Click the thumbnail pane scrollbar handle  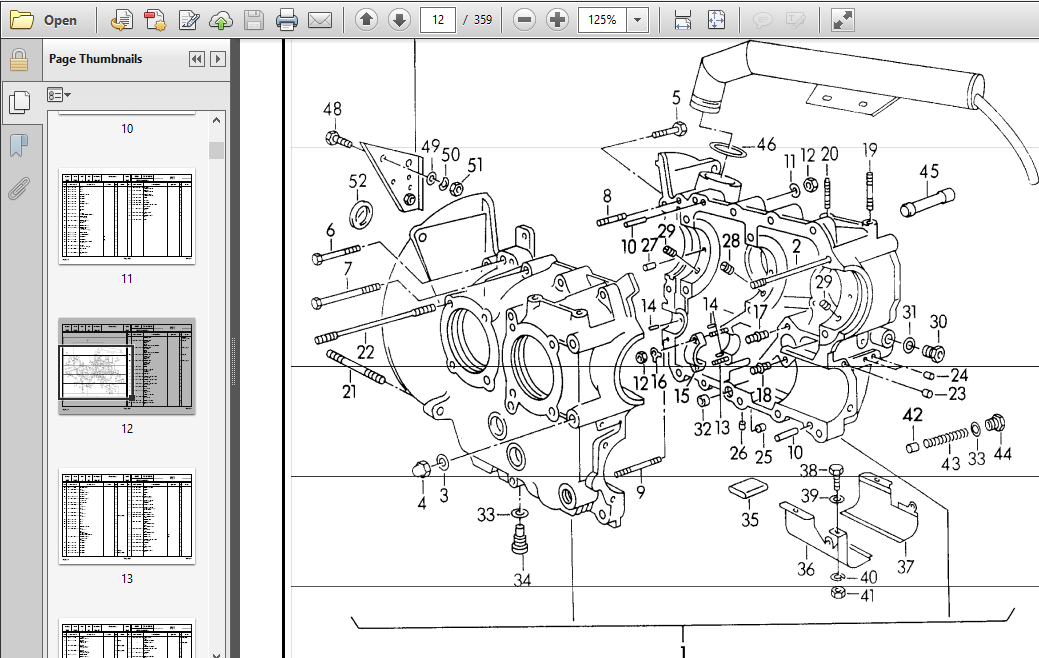pos(217,150)
